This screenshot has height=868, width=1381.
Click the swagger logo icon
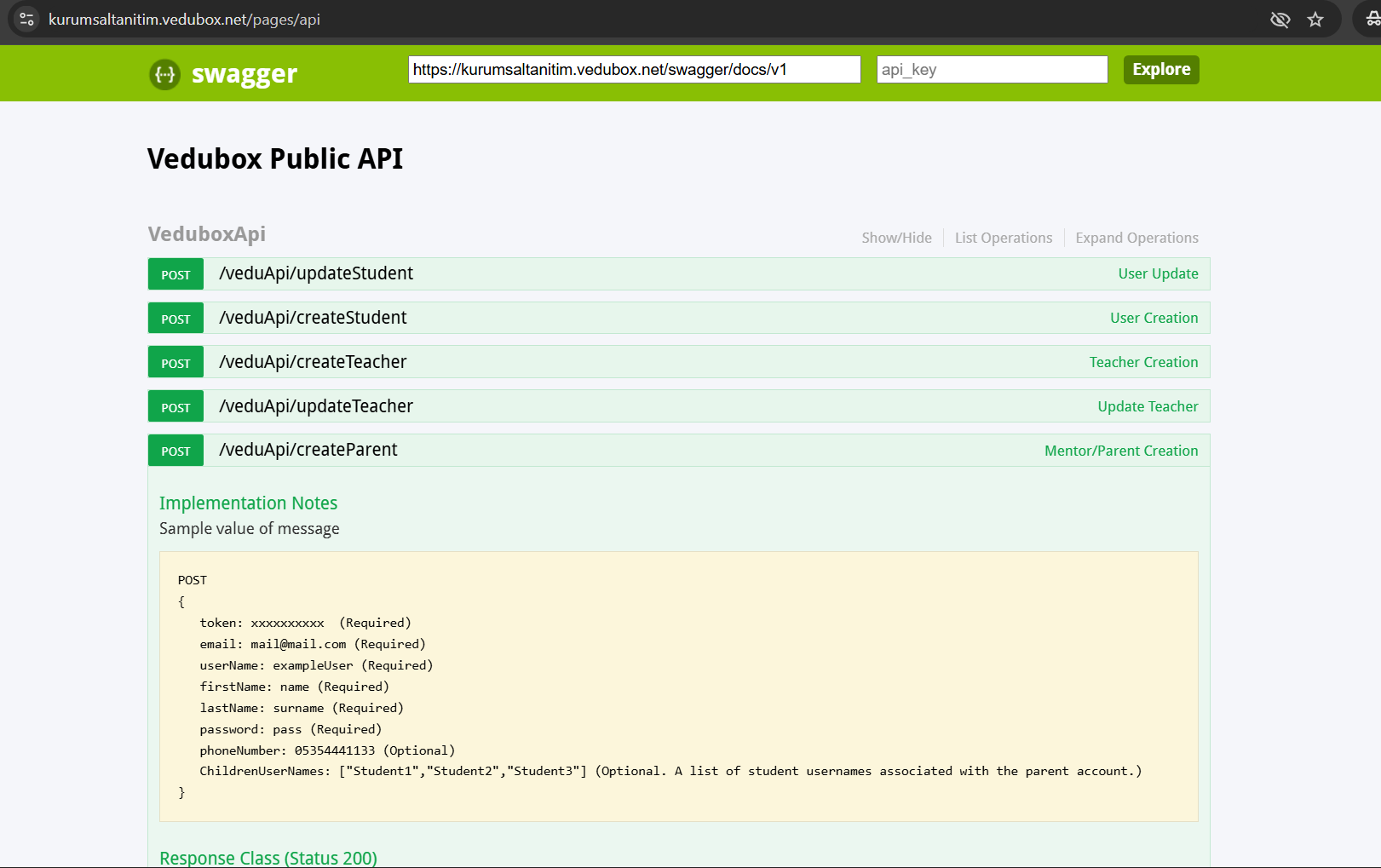(x=165, y=75)
